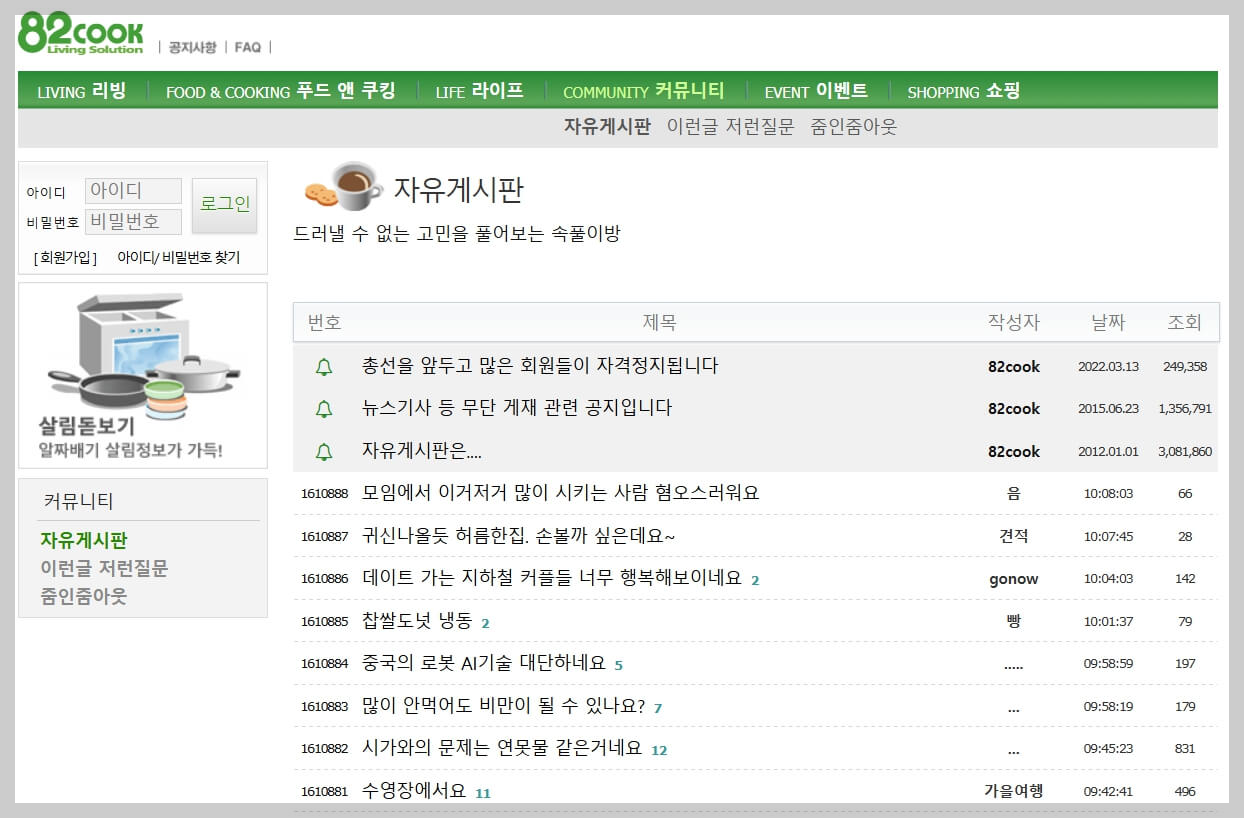Screen dimensions: 1244x818
Task: Click the 아이디 input field
Action: 133,190
